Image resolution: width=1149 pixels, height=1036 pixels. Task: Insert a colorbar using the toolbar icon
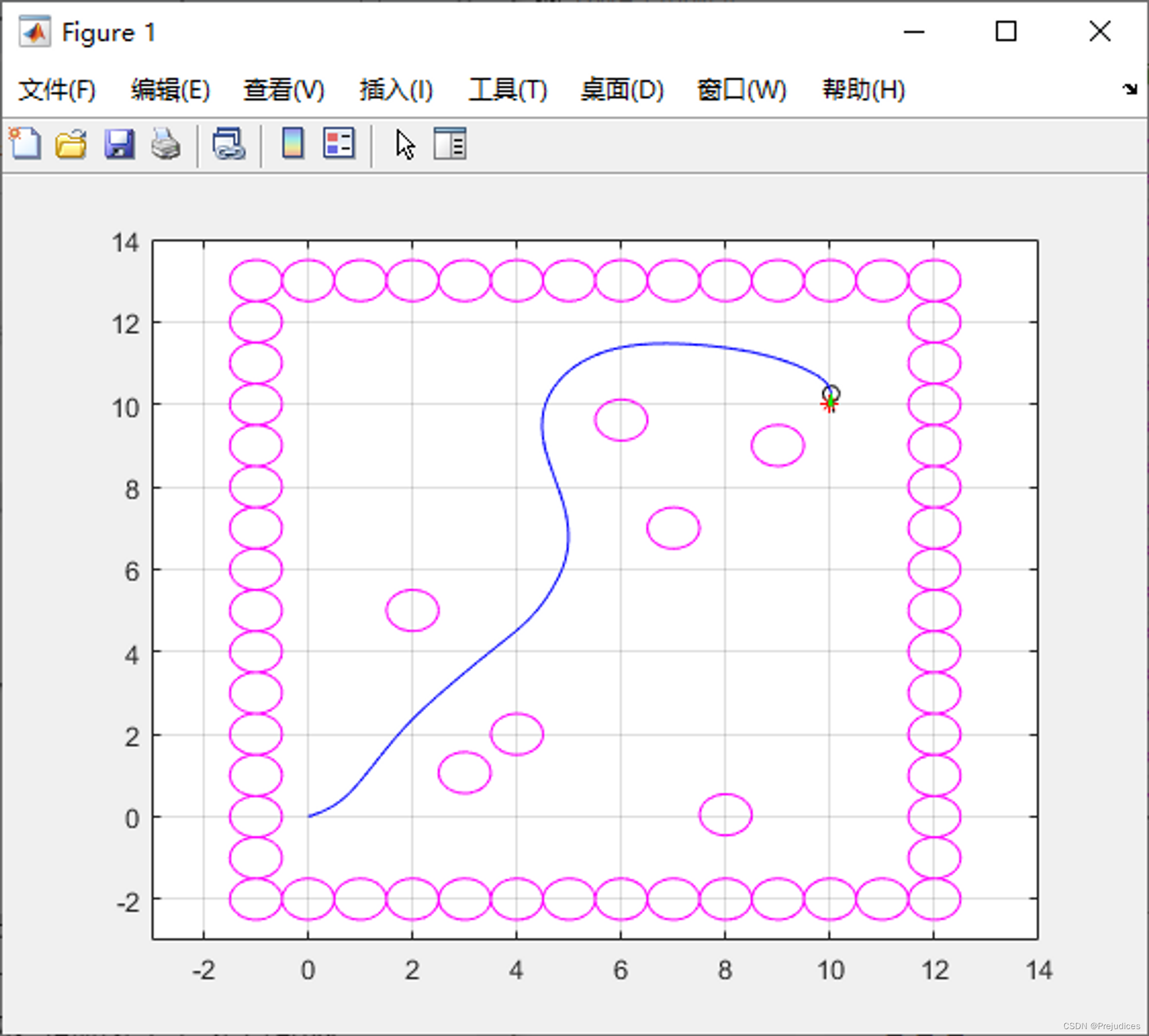(x=292, y=143)
